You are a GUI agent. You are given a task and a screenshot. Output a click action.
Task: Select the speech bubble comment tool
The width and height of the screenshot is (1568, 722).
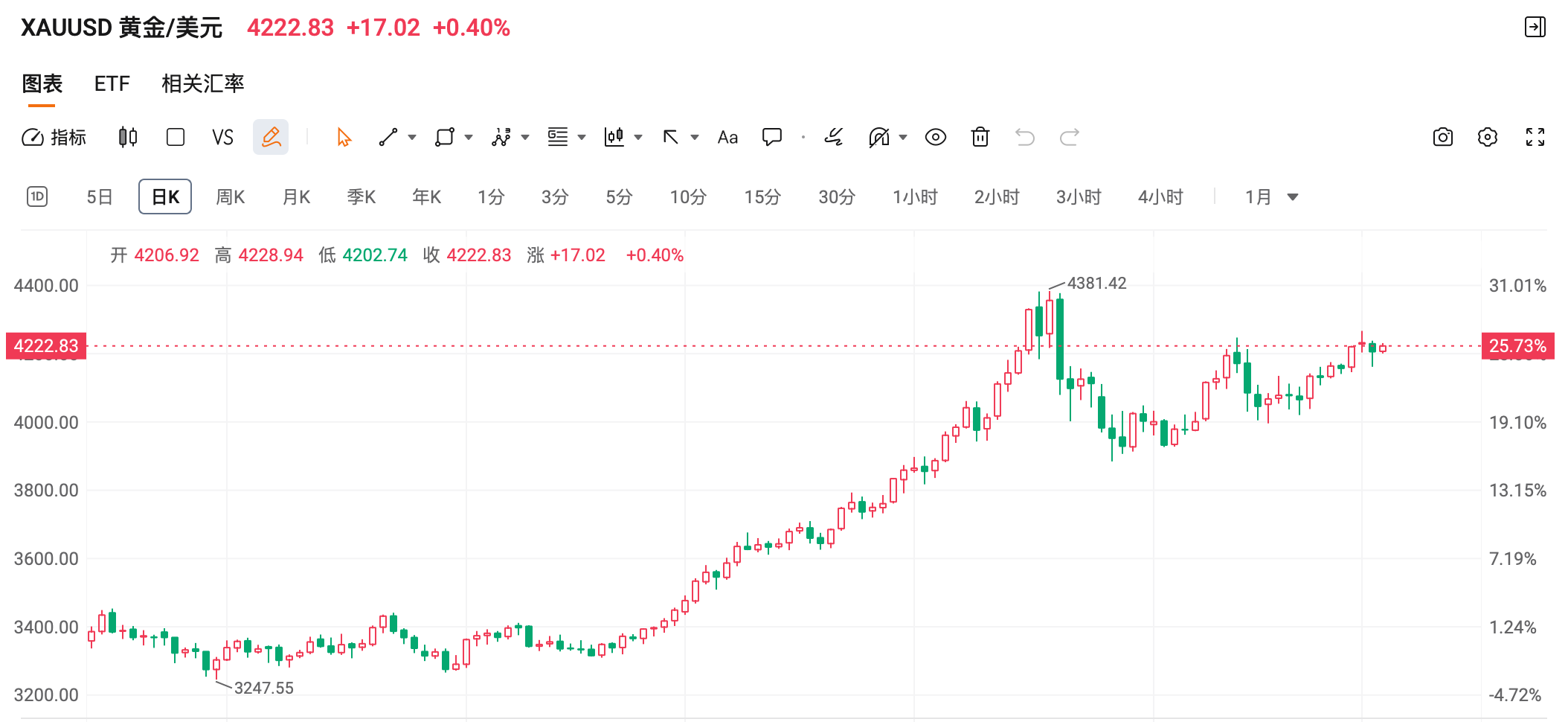click(772, 137)
